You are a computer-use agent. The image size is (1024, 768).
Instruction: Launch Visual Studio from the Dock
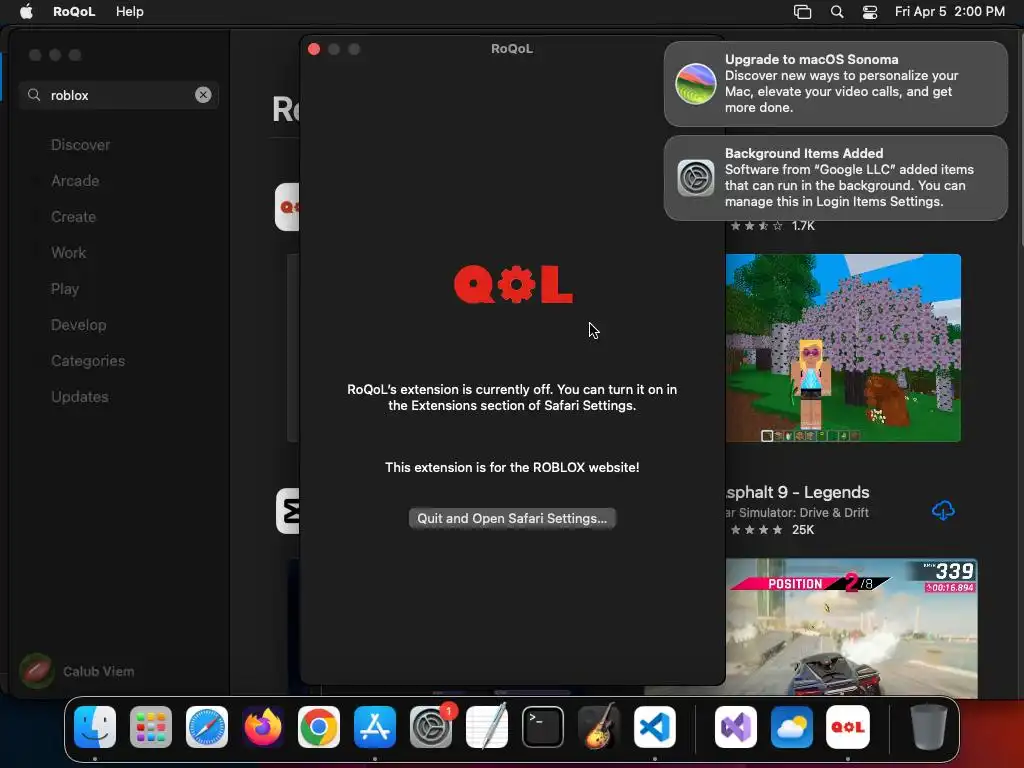click(x=736, y=726)
